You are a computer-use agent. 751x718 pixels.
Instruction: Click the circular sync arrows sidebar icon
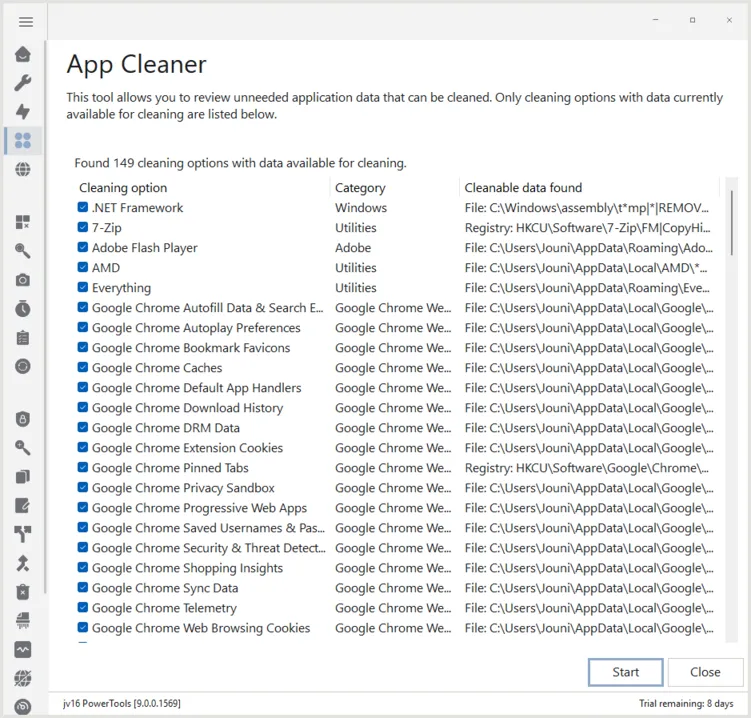[x=23, y=366]
